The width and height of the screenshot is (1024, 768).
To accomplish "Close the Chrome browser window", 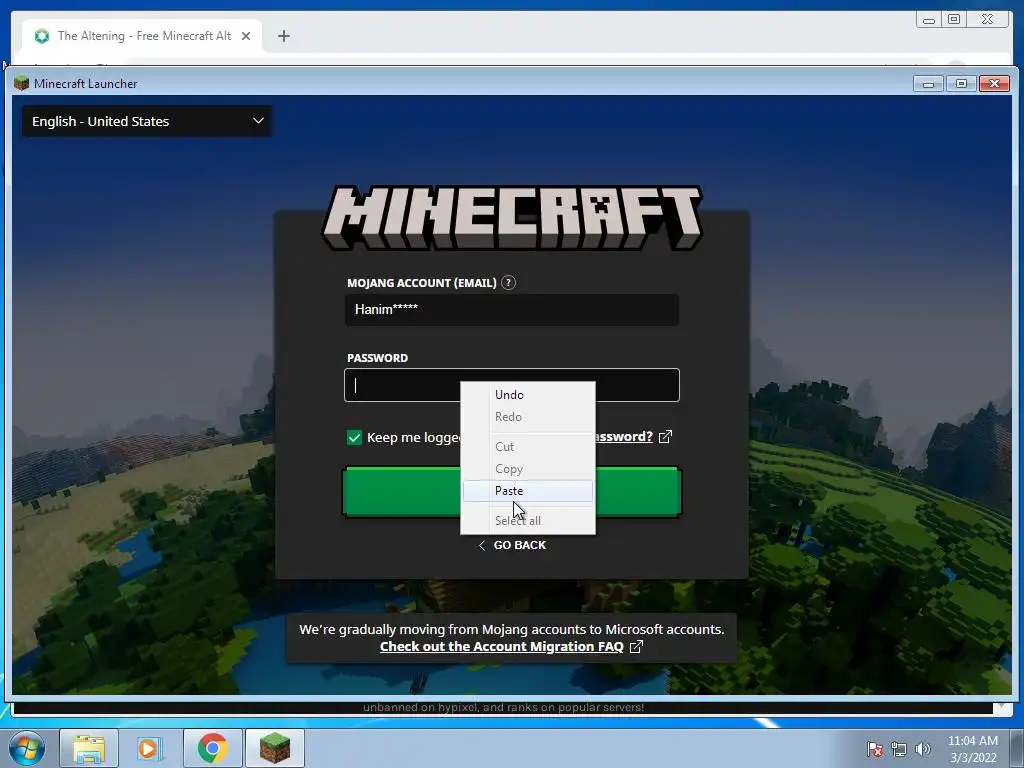I will click(x=988, y=20).
